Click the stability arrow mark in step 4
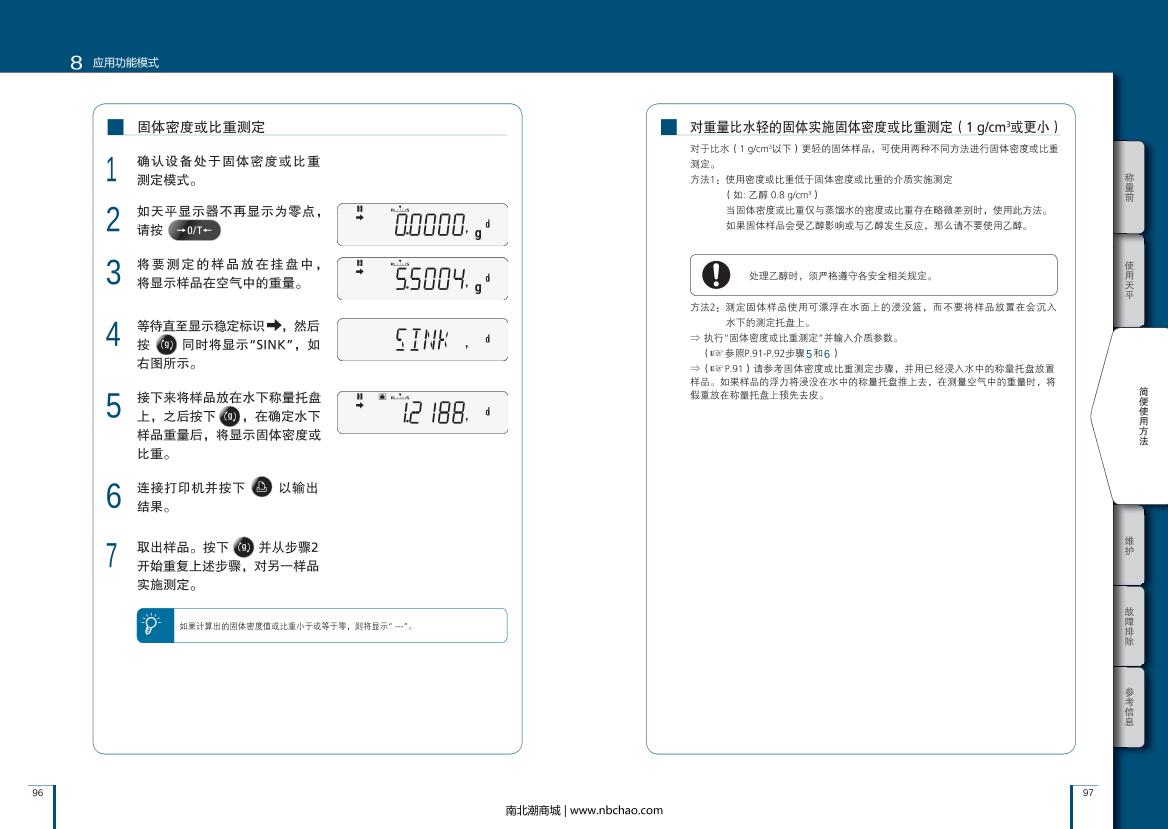Screen dimensions: 1168x829 [x=277, y=325]
